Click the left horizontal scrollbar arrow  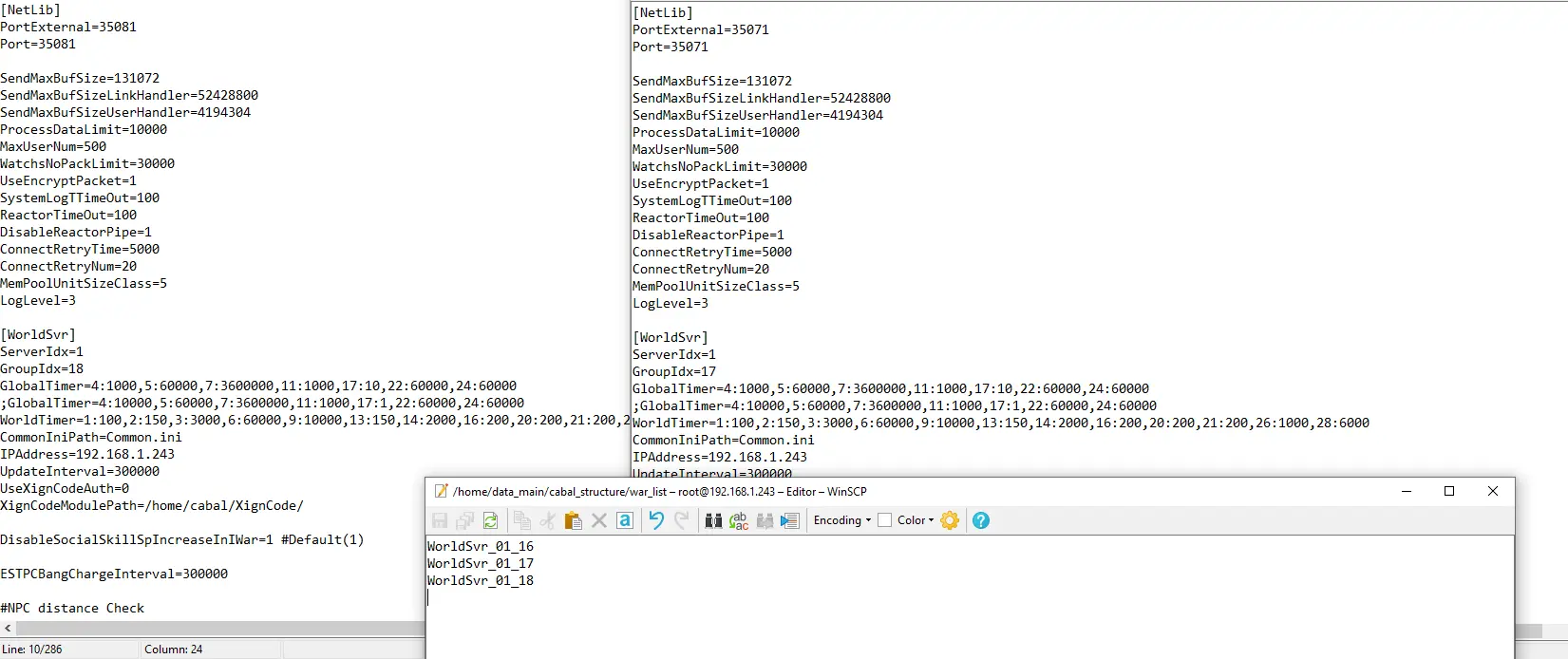point(9,629)
